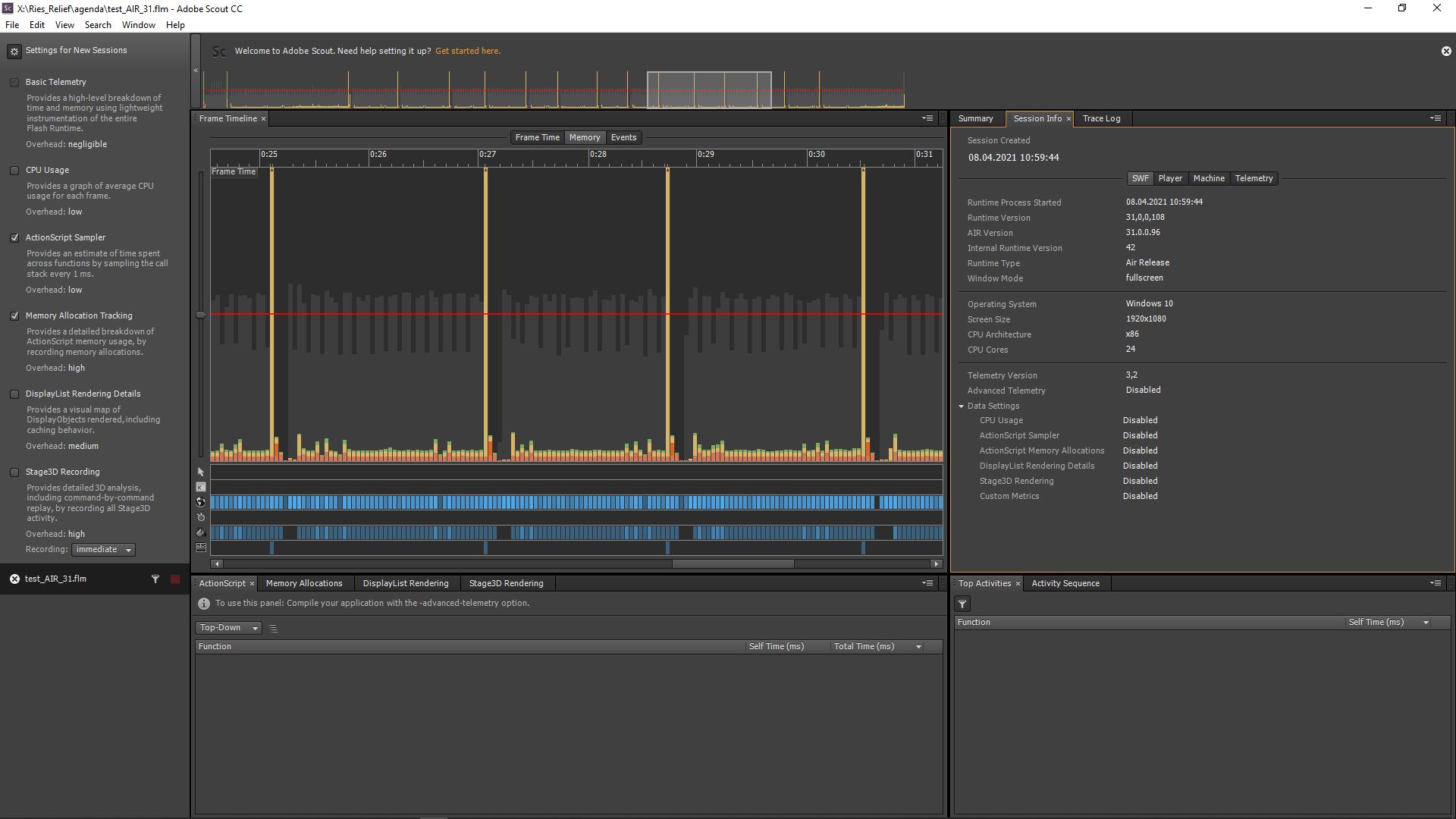
Task: Click the horizontal scrollbar below the timeline
Action: click(732, 564)
